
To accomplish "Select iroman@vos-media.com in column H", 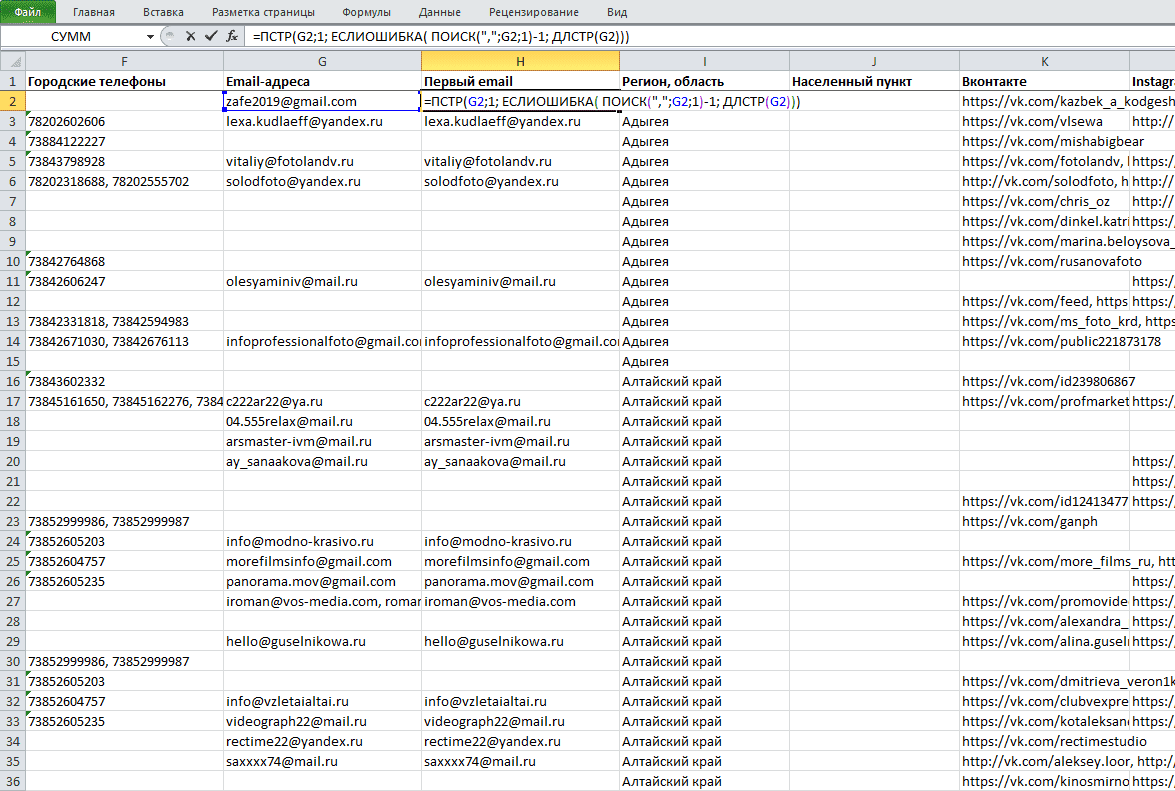I will (520, 601).
